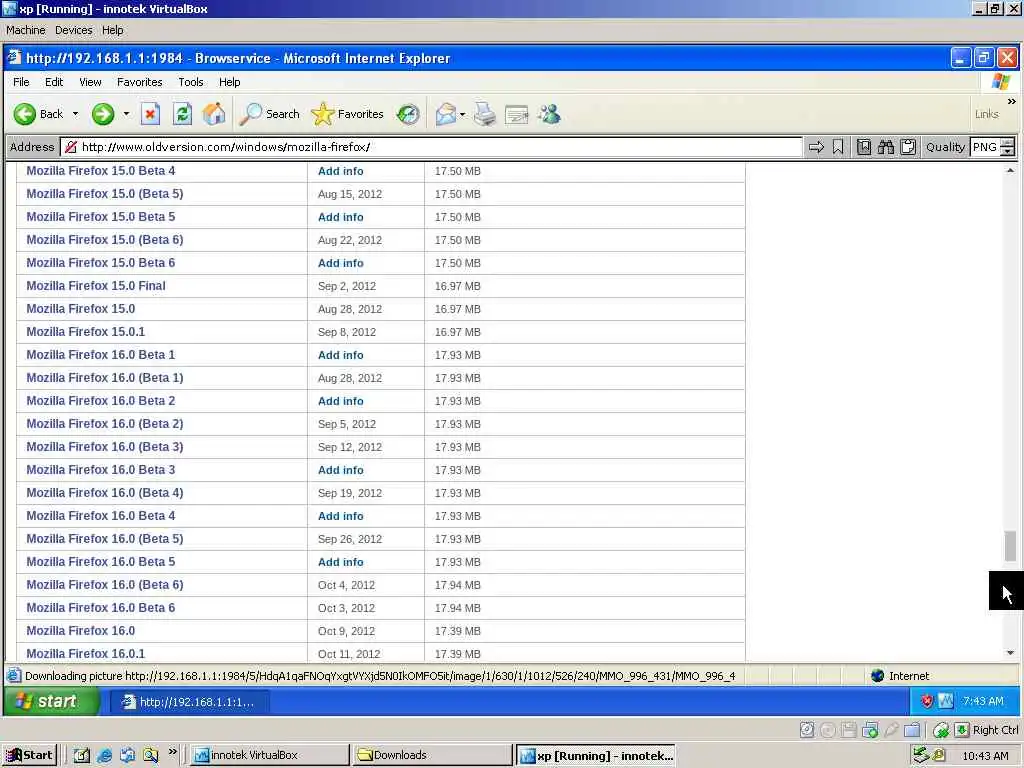Click the binoculars find icon

(x=886, y=147)
